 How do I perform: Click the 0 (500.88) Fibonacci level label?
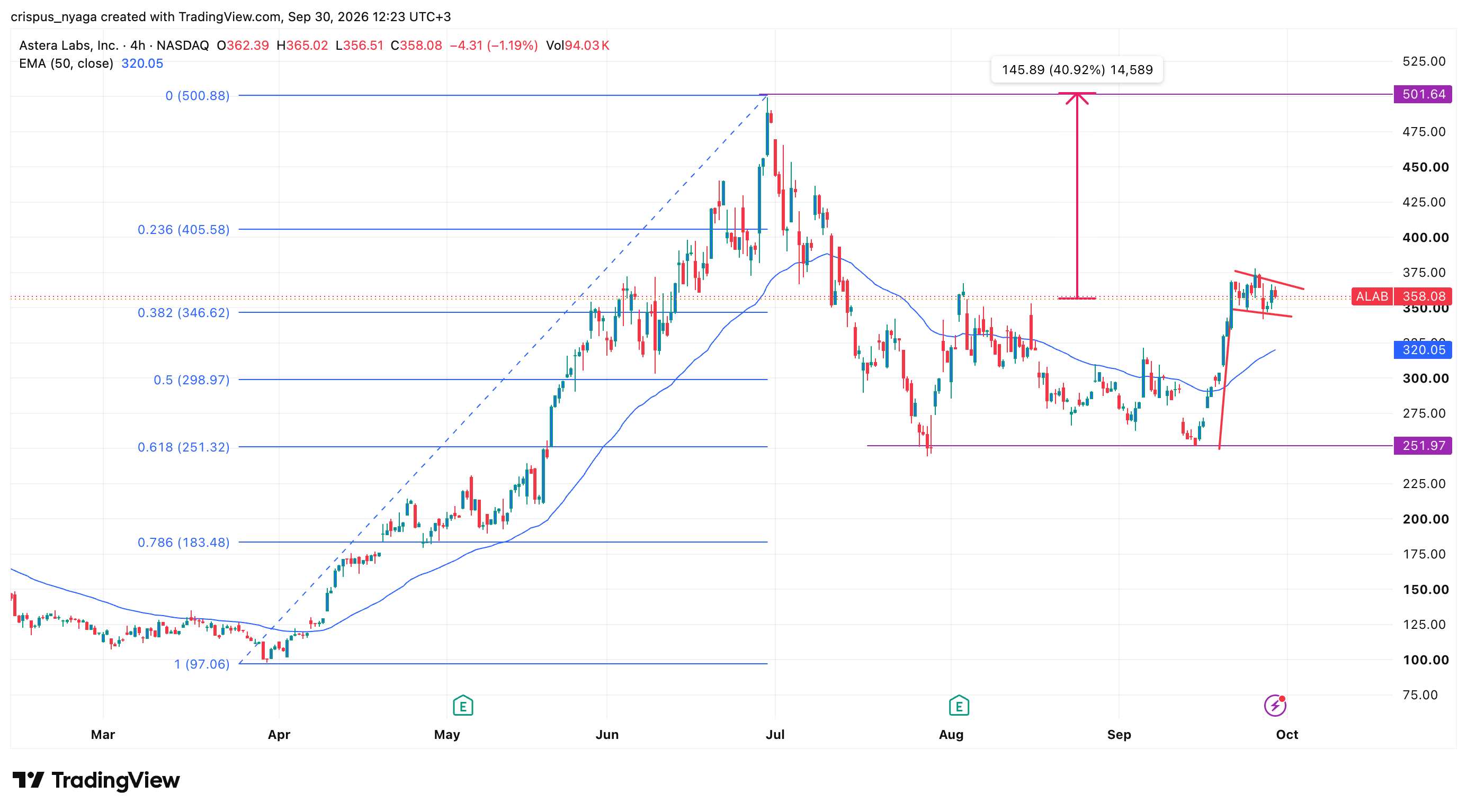point(198,96)
